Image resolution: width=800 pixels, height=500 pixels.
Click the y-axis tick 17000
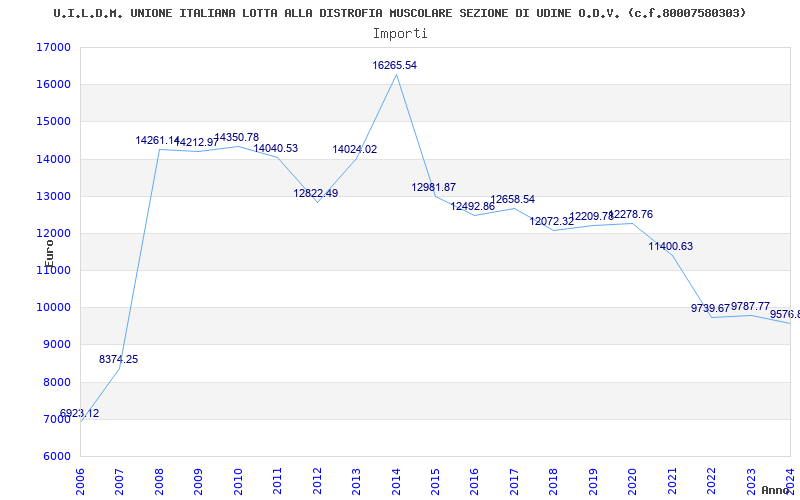(x=53, y=47)
